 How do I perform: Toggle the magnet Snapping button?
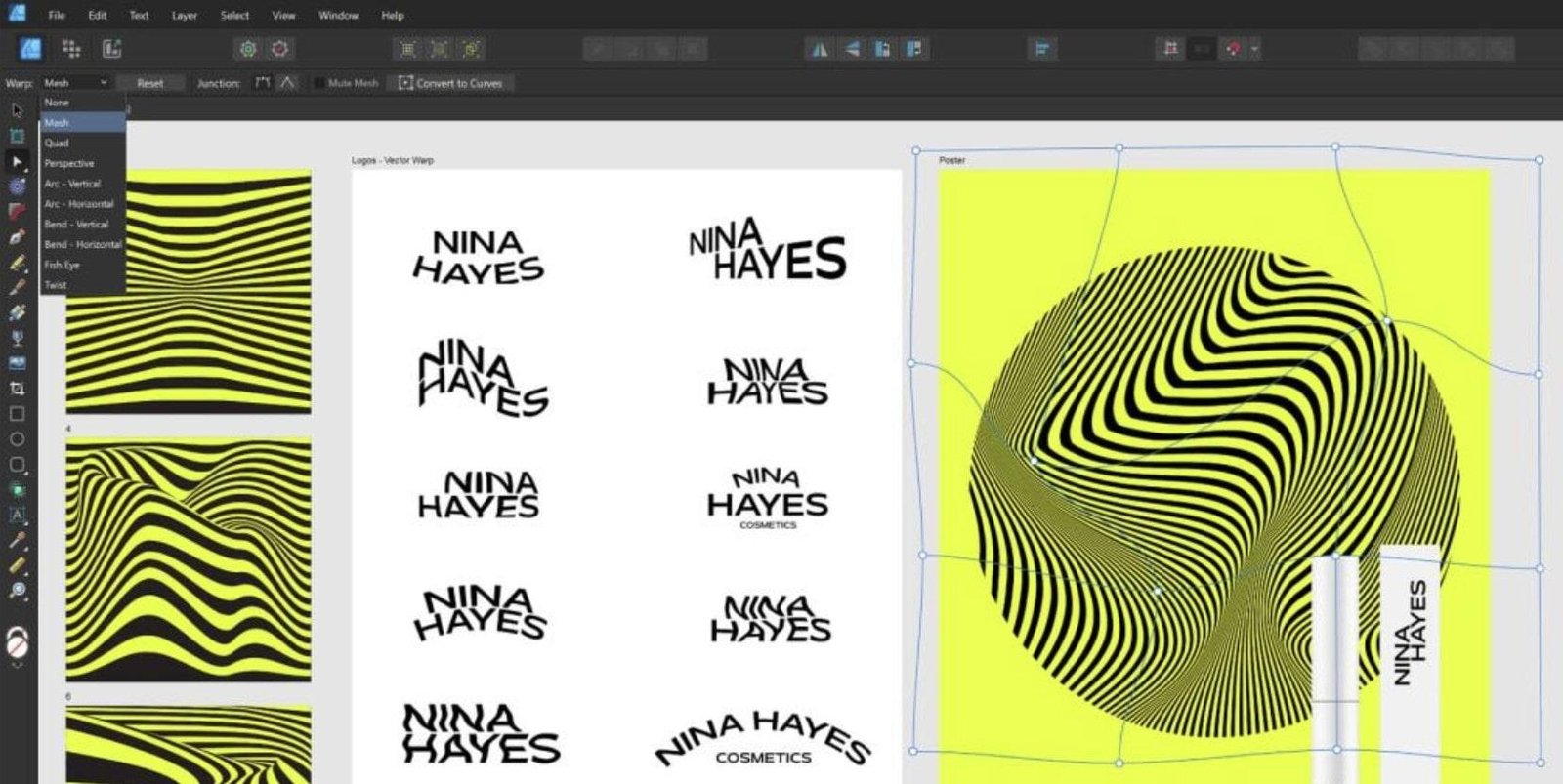tap(1234, 49)
